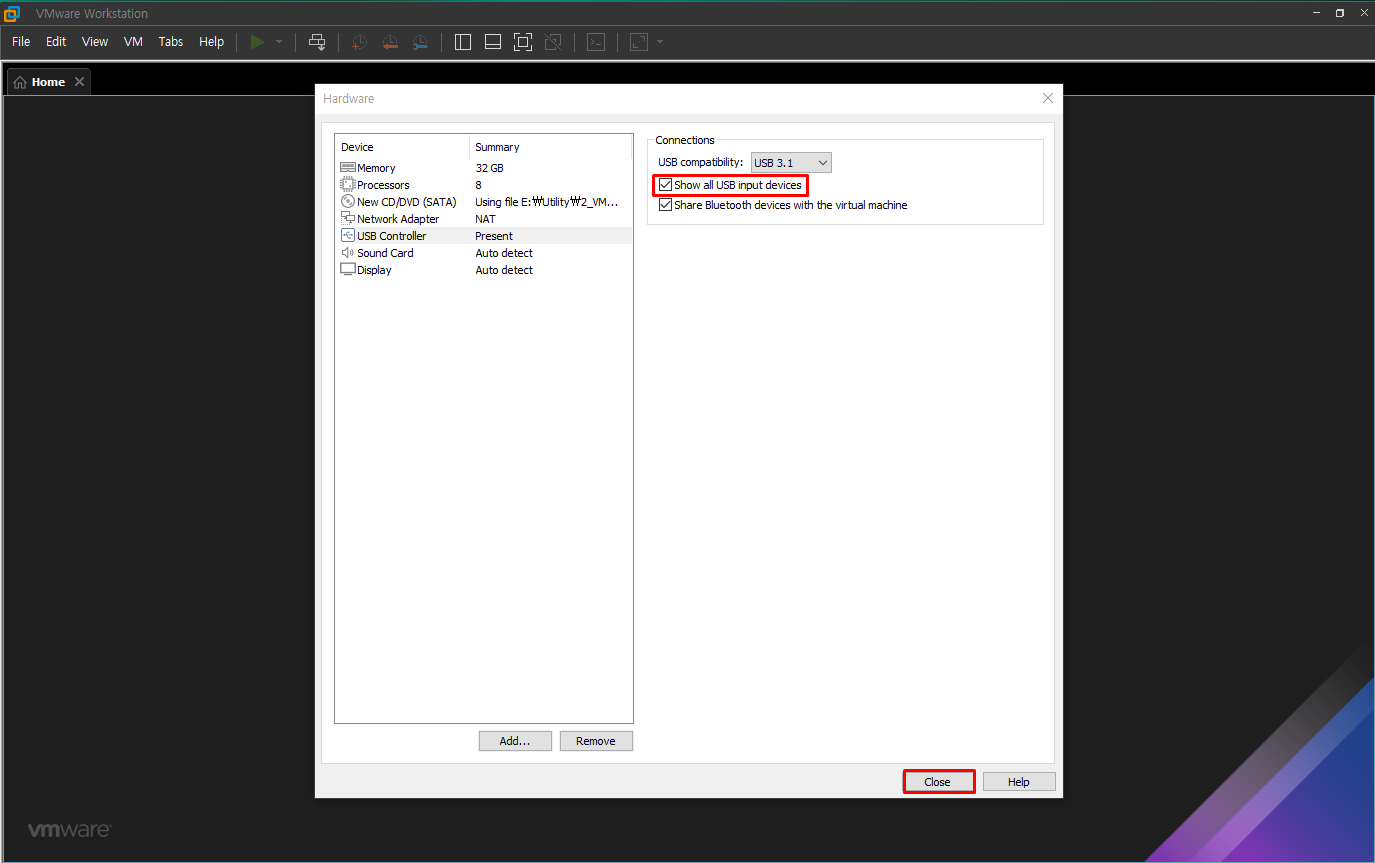Click the VMware Workstation title bar logo
The width and height of the screenshot is (1375, 863).
[12, 13]
